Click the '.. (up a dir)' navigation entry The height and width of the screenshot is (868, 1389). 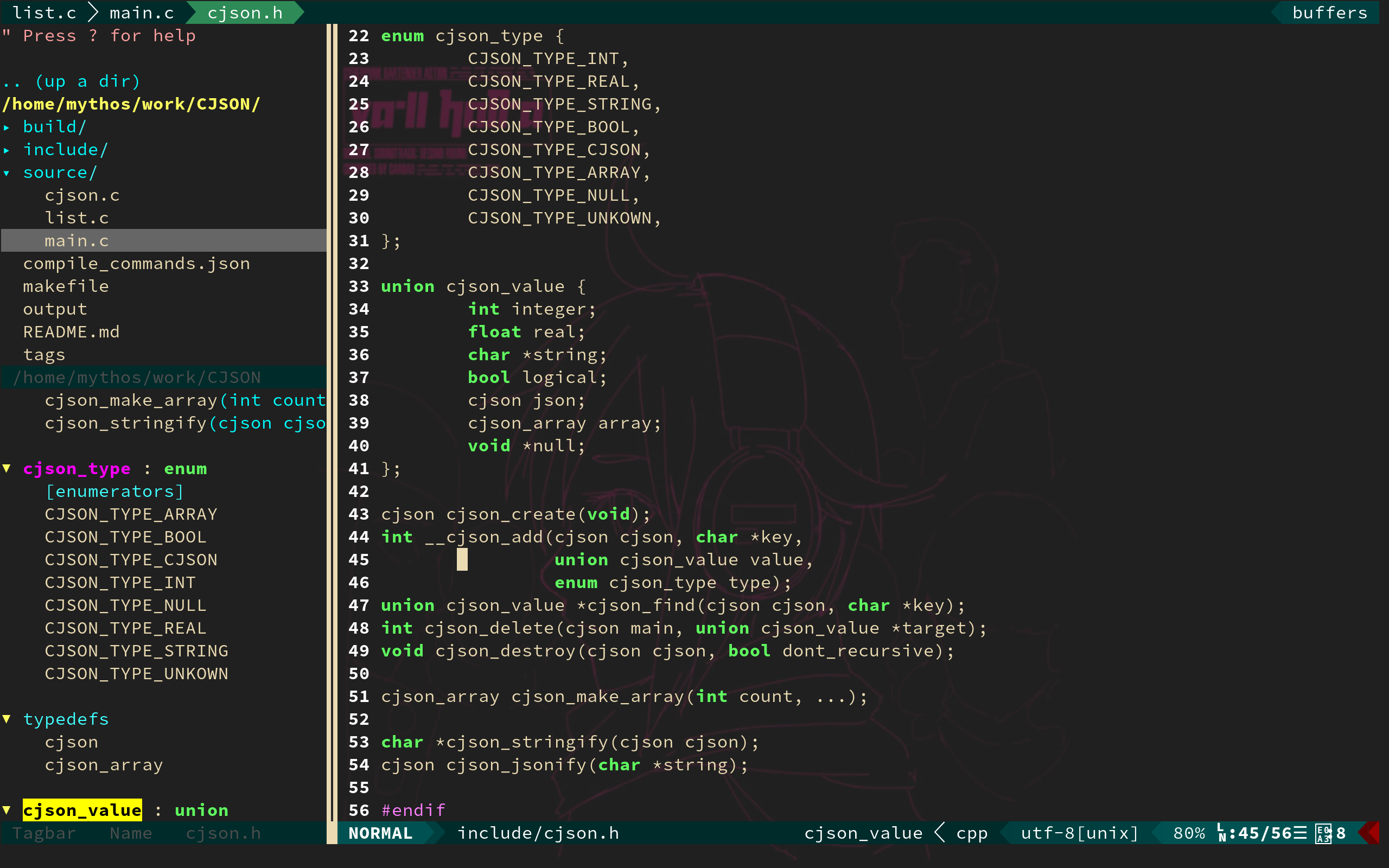click(x=70, y=81)
